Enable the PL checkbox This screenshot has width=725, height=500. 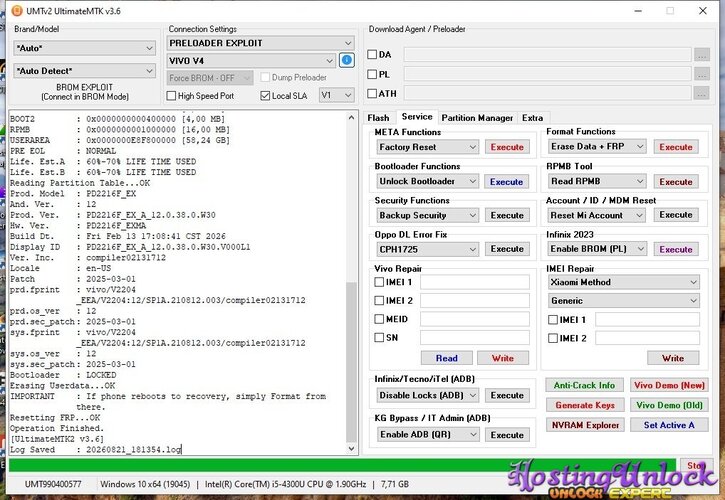pos(372,74)
